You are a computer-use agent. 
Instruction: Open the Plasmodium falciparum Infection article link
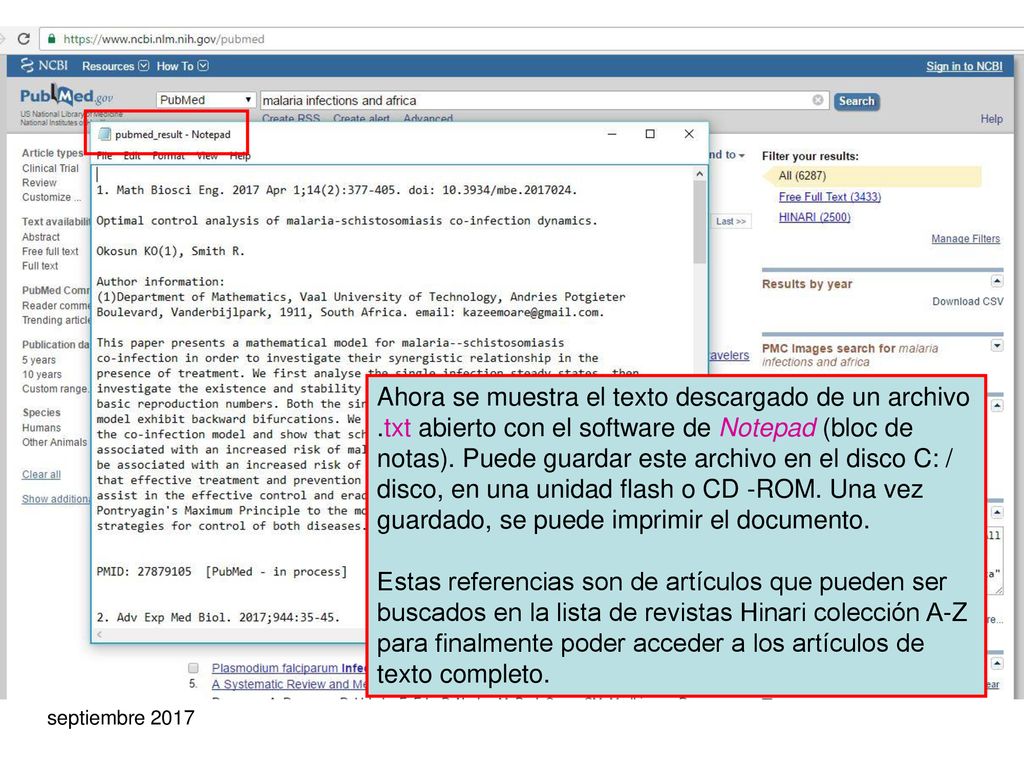[x=288, y=667]
